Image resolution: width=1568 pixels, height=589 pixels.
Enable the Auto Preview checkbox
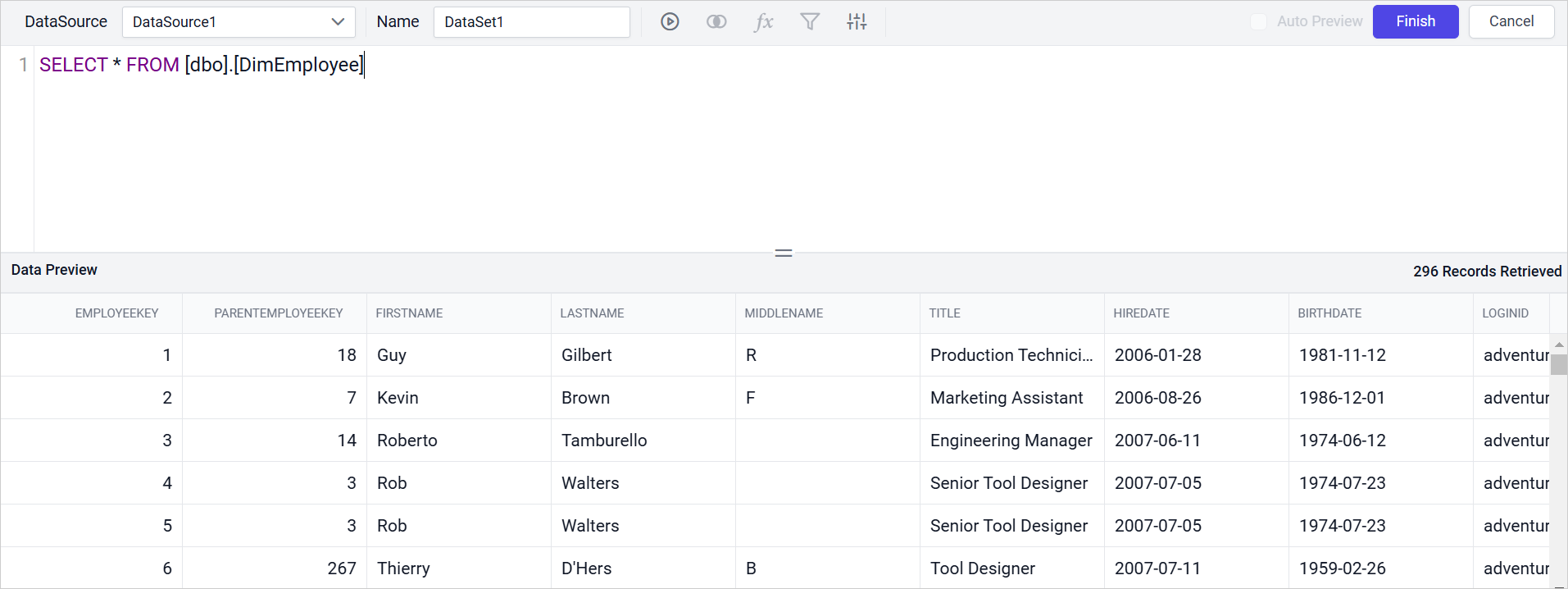pyautogui.click(x=1258, y=22)
